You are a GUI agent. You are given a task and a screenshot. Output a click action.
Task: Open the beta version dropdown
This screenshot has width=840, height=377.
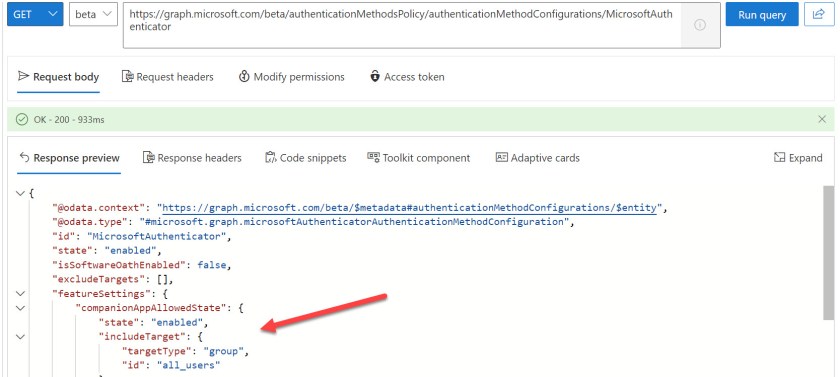point(93,14)
